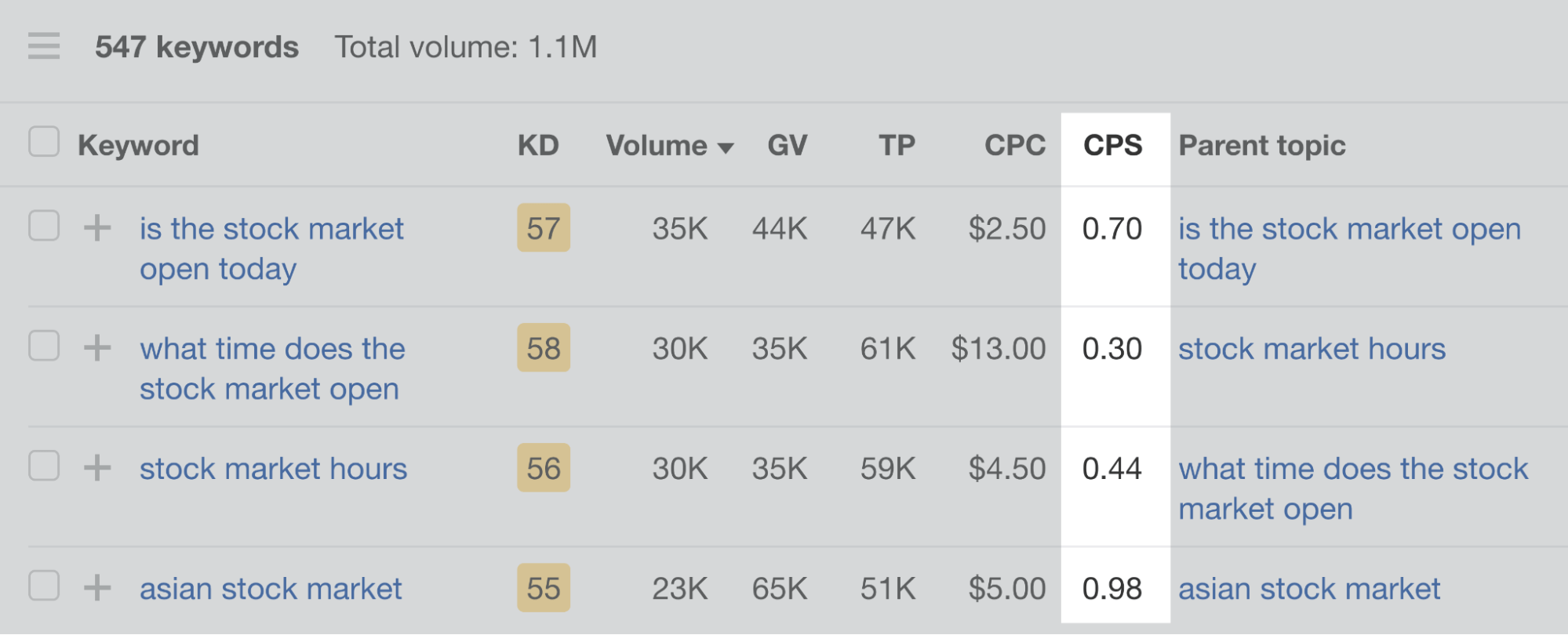Screen dimensions: 1568x635
Task: Click the KD badge showing 58
Action: (x=542, y=348)
